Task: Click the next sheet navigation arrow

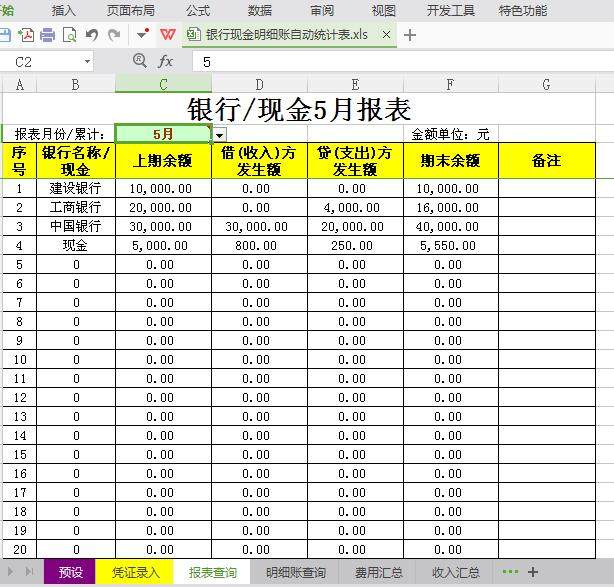Action: [11, 572]
